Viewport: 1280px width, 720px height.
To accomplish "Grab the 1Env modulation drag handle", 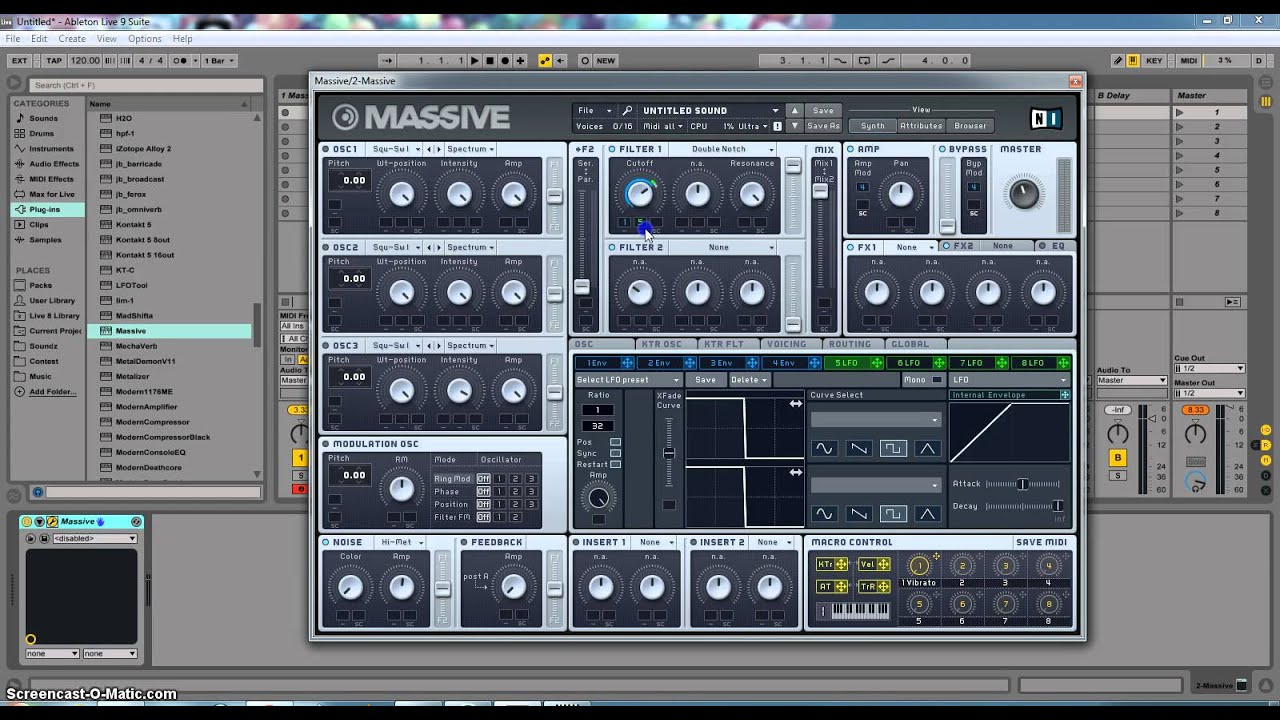I will pos(627,363).
